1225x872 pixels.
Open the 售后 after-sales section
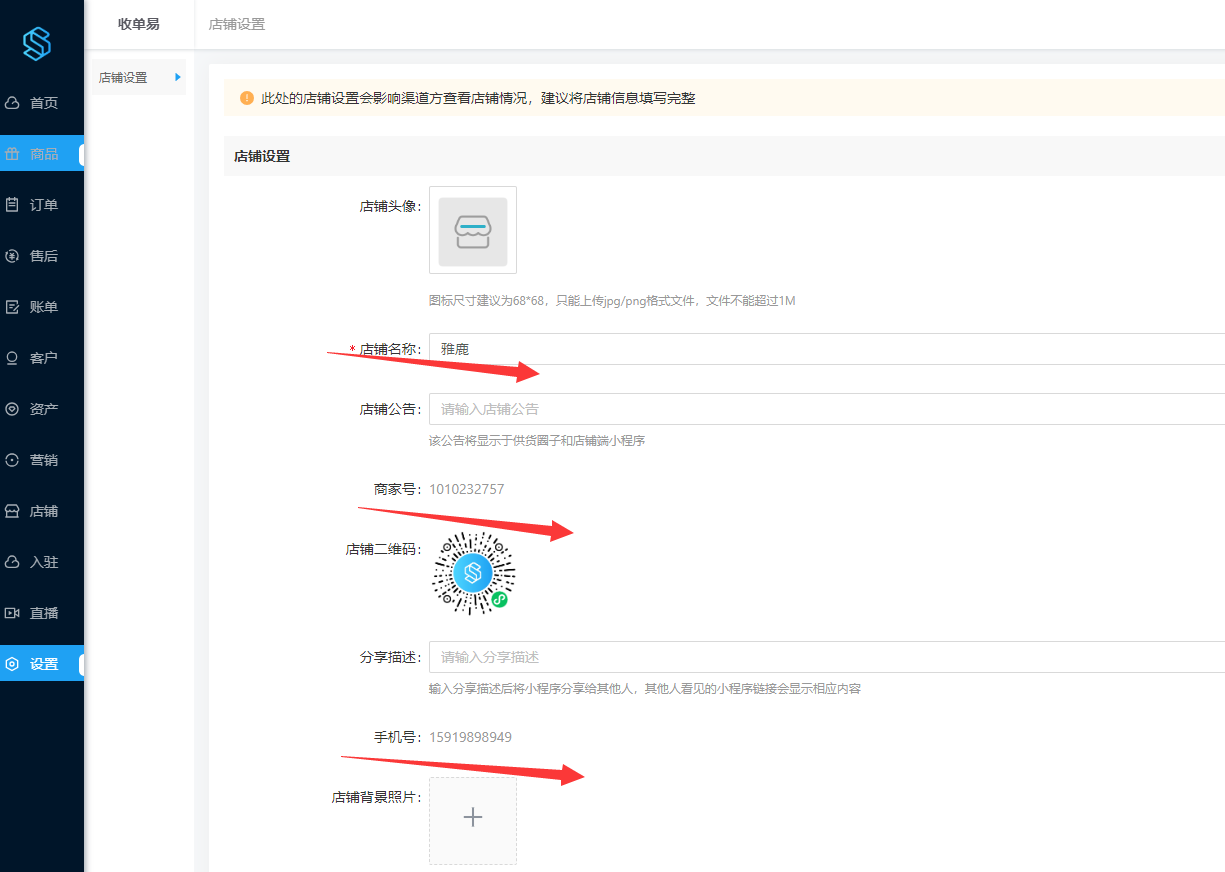[x=42, y=256]
